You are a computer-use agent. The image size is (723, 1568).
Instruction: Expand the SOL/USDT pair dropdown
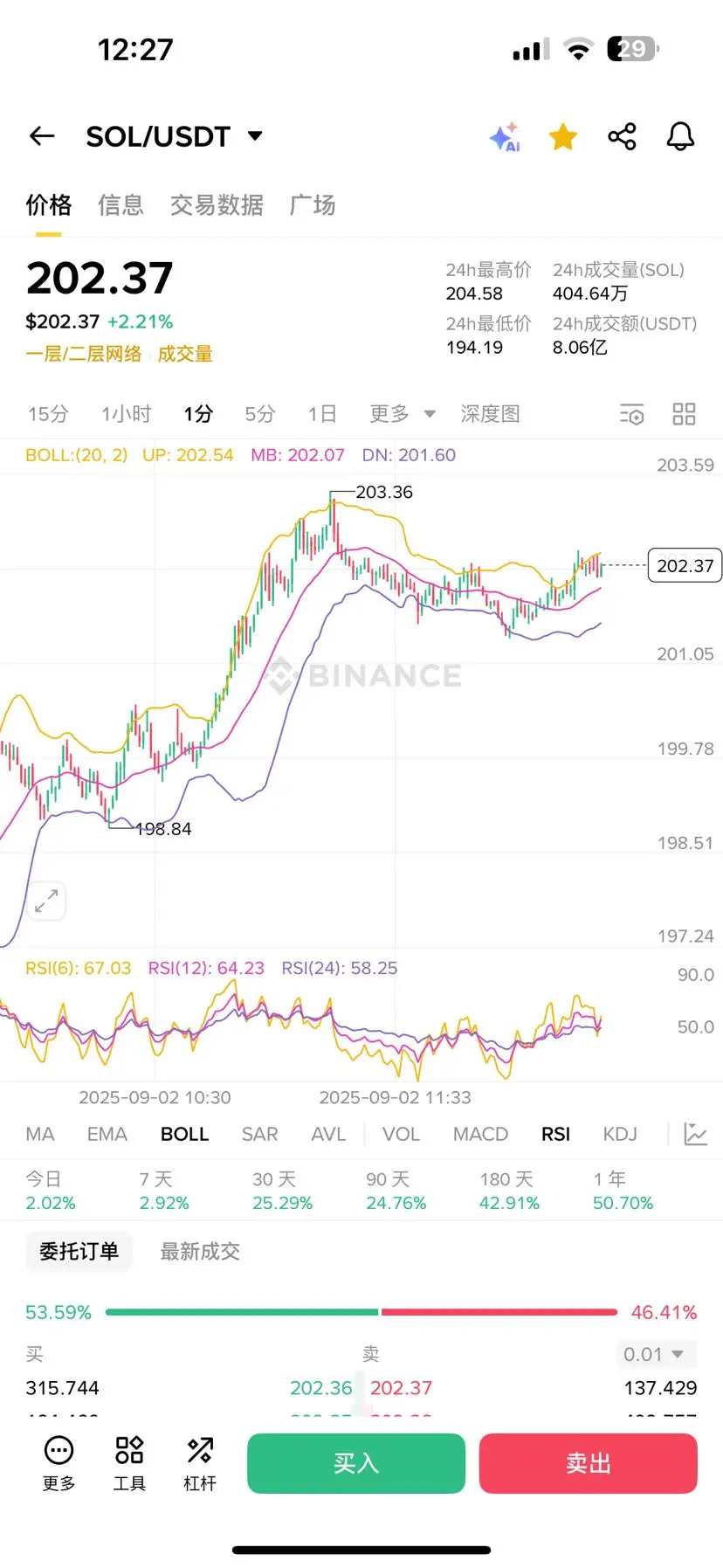[255, 136]
